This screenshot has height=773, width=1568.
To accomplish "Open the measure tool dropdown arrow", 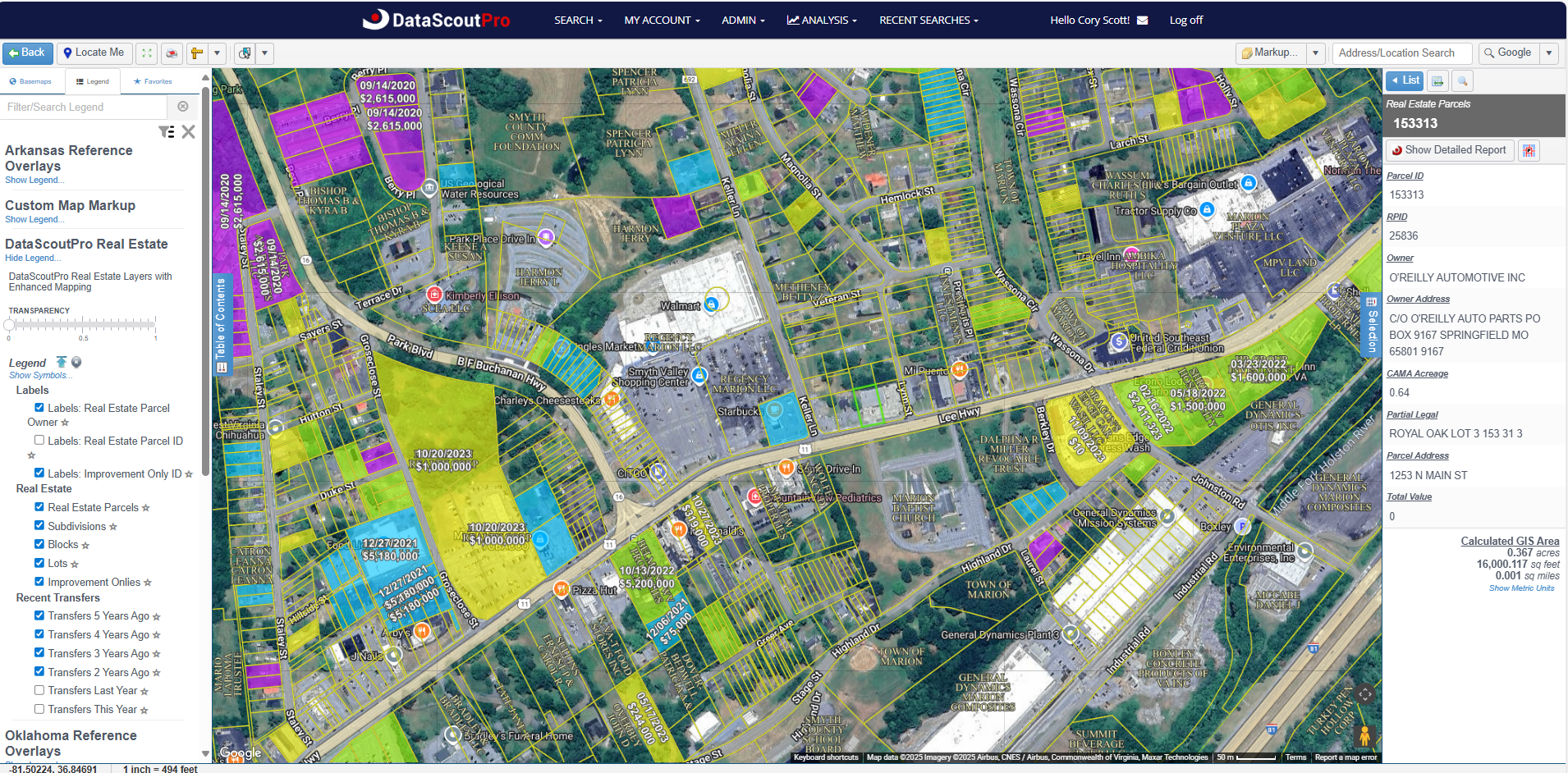I will (218, 53).
